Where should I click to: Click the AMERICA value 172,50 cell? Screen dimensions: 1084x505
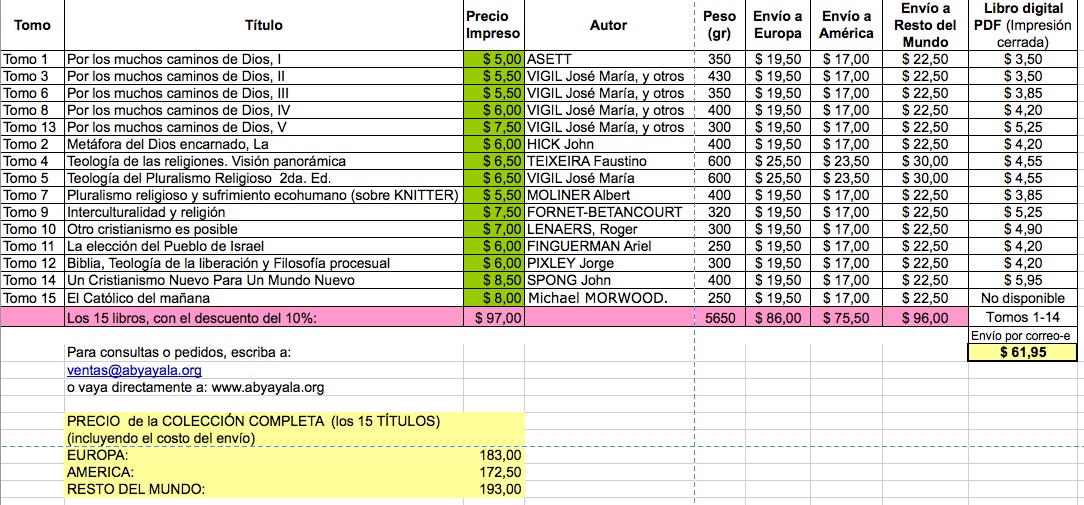[497, 472]
